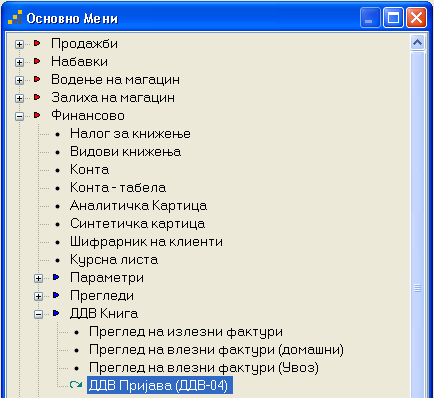Select the Финансово item
This screenshot has height=398, width=434.
(88, 116)
